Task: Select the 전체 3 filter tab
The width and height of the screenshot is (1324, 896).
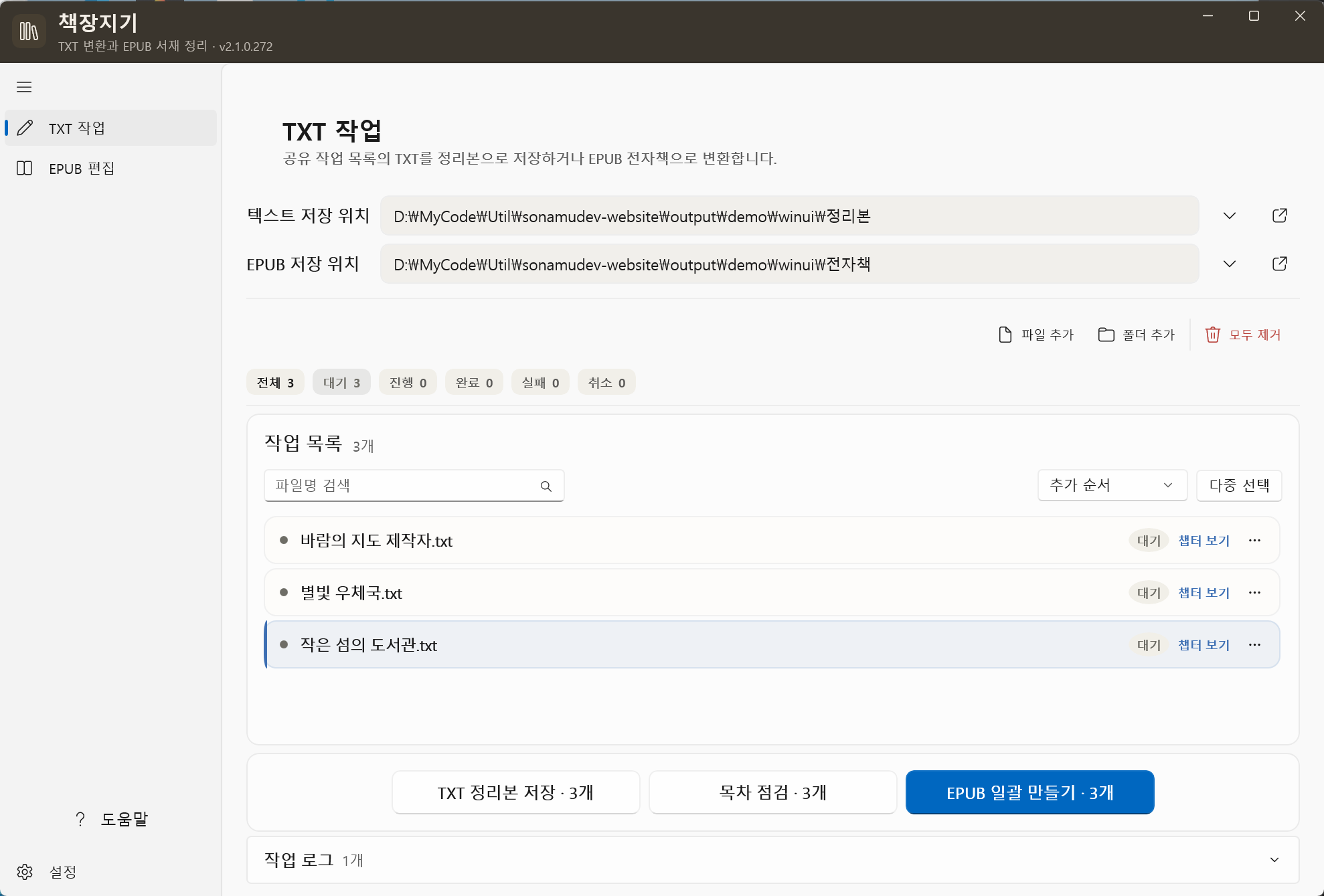Action: coord(275,383)
